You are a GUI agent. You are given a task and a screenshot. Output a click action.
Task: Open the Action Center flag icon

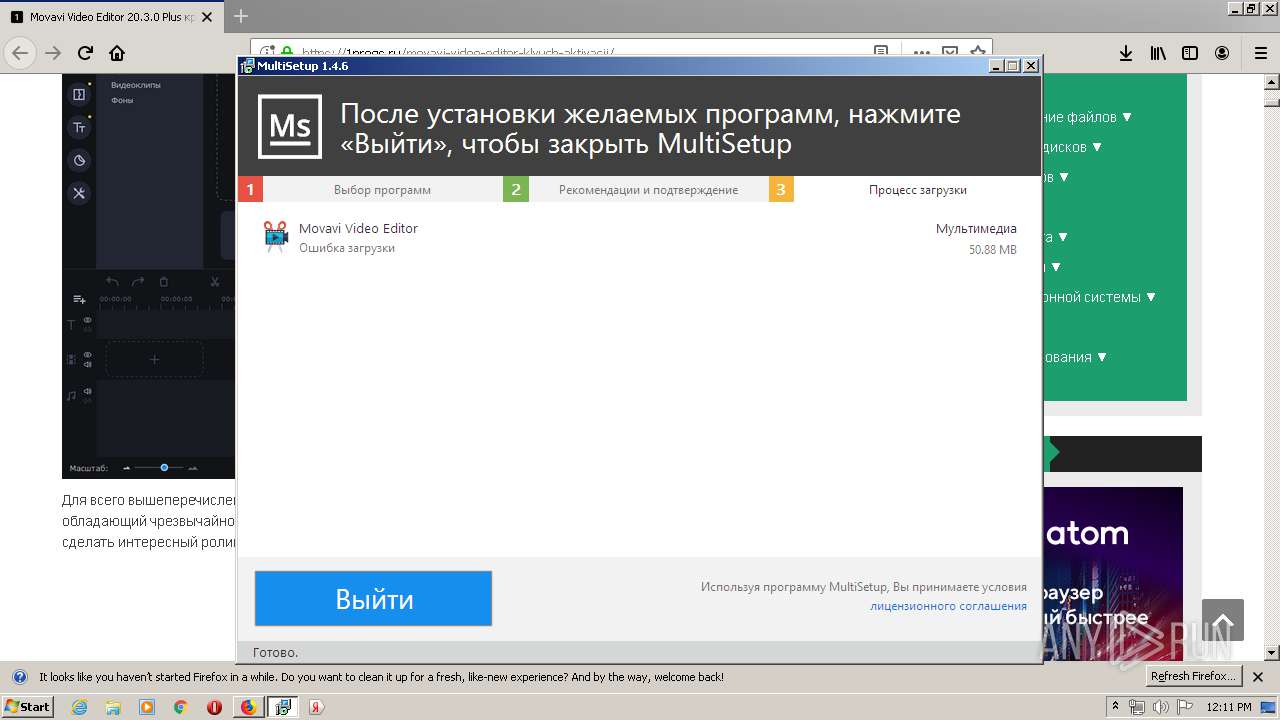point(1186,707)
